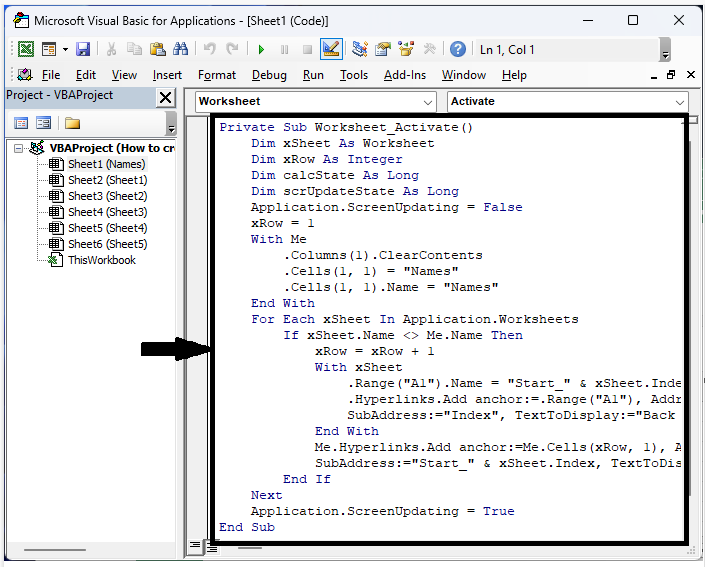Viewport: 705px width, 567px height.
Task: Open VBA Help question mark icon
Action: [458, 49]
